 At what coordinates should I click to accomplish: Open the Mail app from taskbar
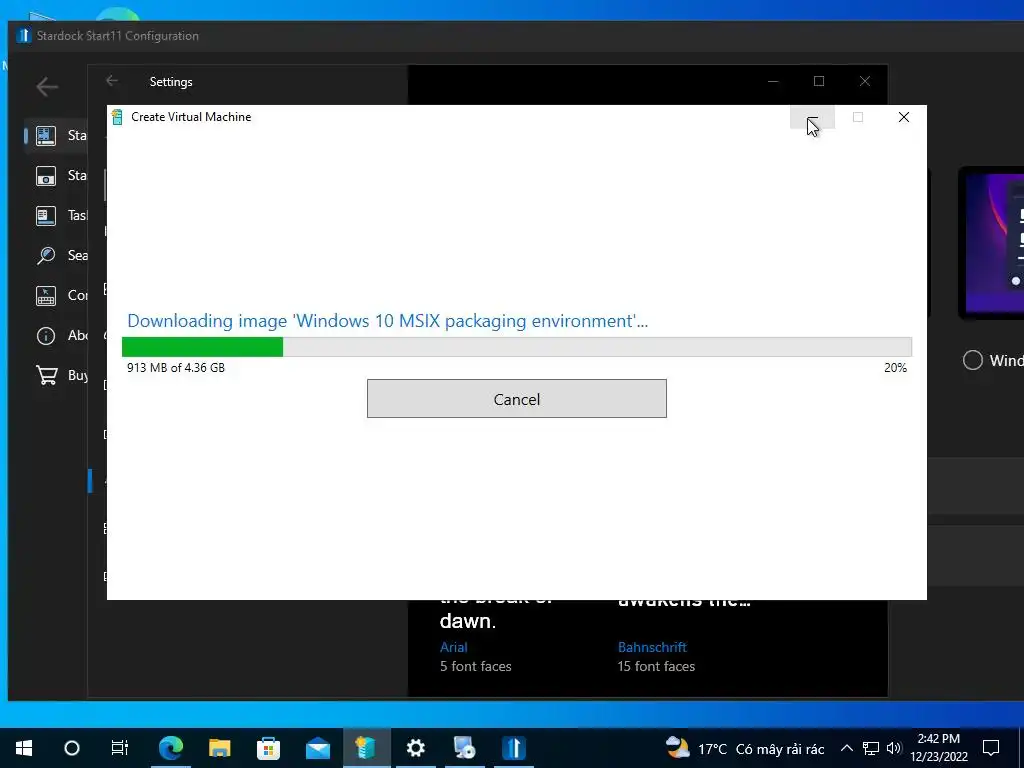pyautogui.click(x=318, y=748)
